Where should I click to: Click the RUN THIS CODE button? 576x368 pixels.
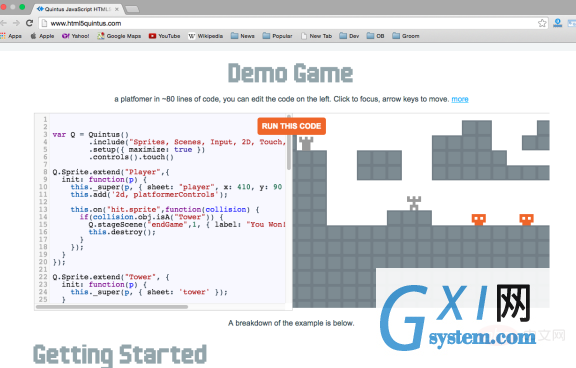(x=291, y=126)
